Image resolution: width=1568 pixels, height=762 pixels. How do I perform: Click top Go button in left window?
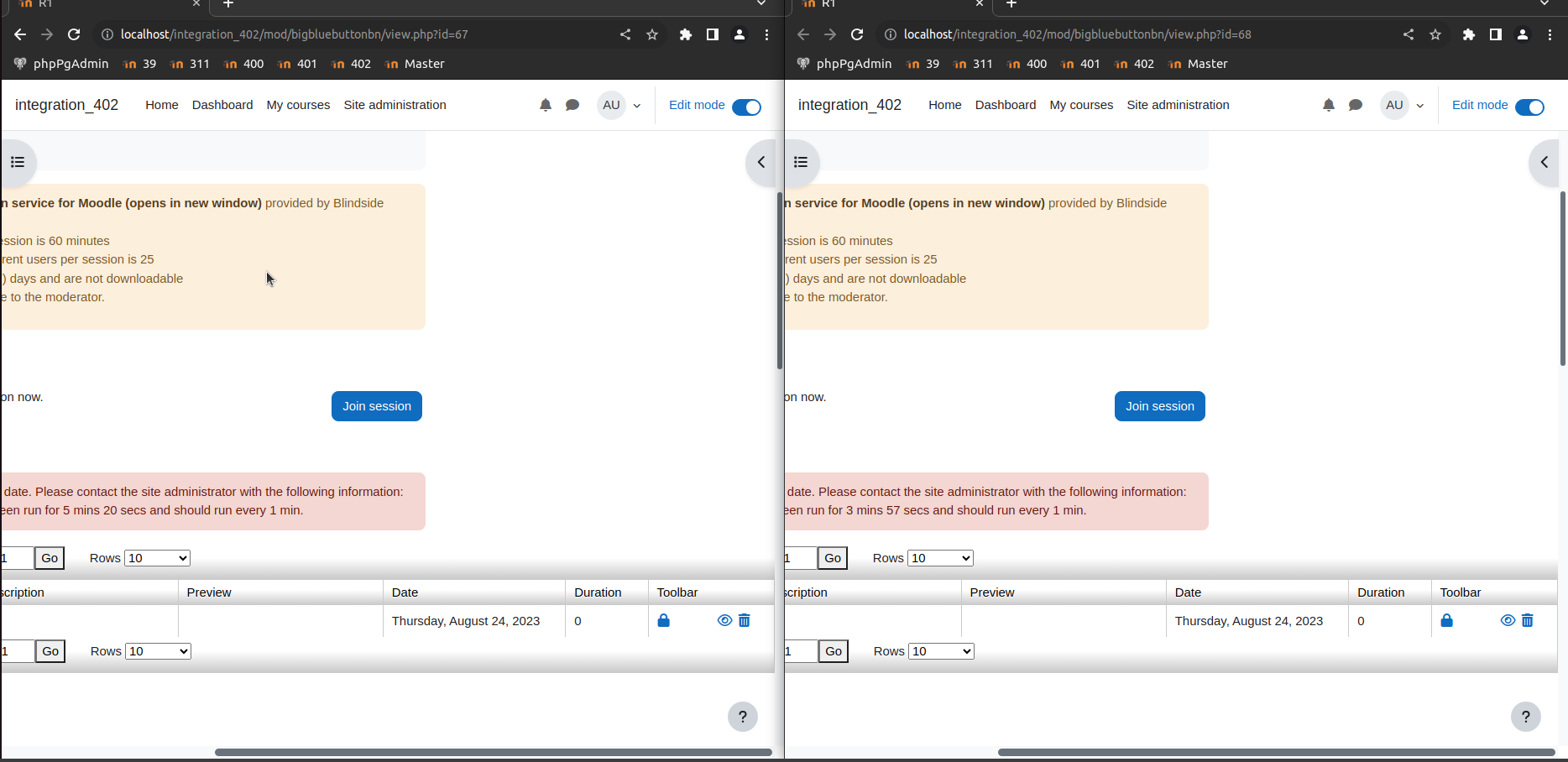click(x=50, y=558)
